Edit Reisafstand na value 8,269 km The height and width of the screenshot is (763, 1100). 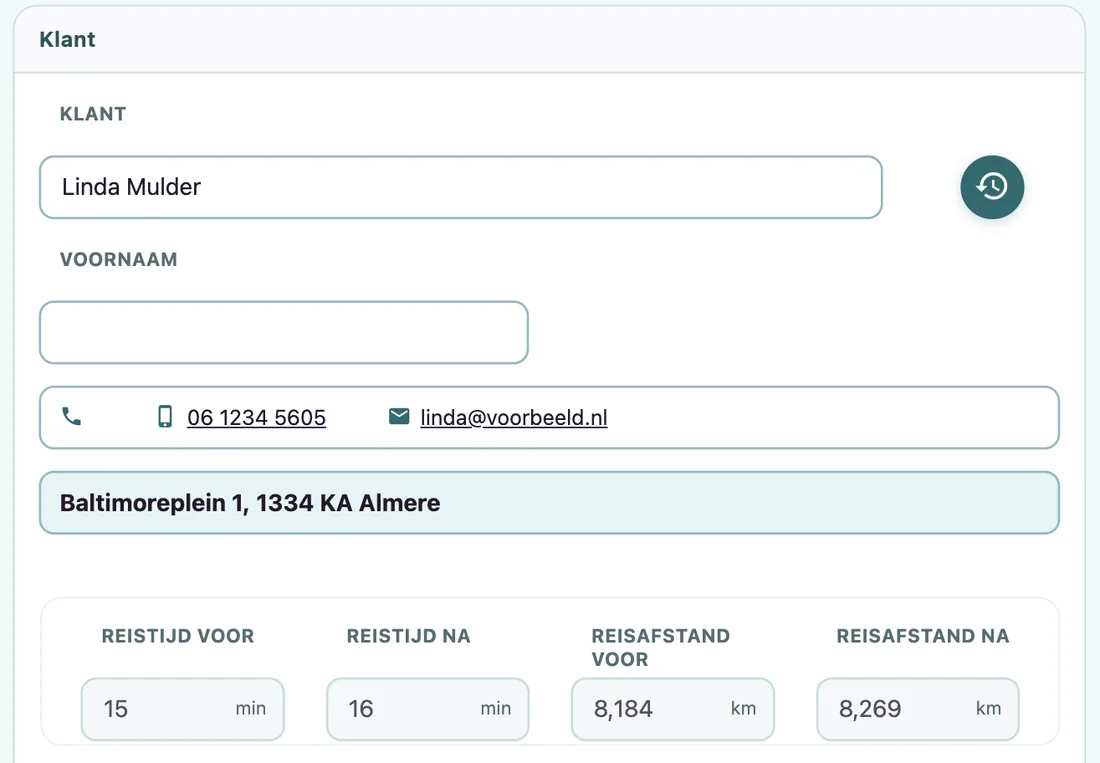coord(918,709)
